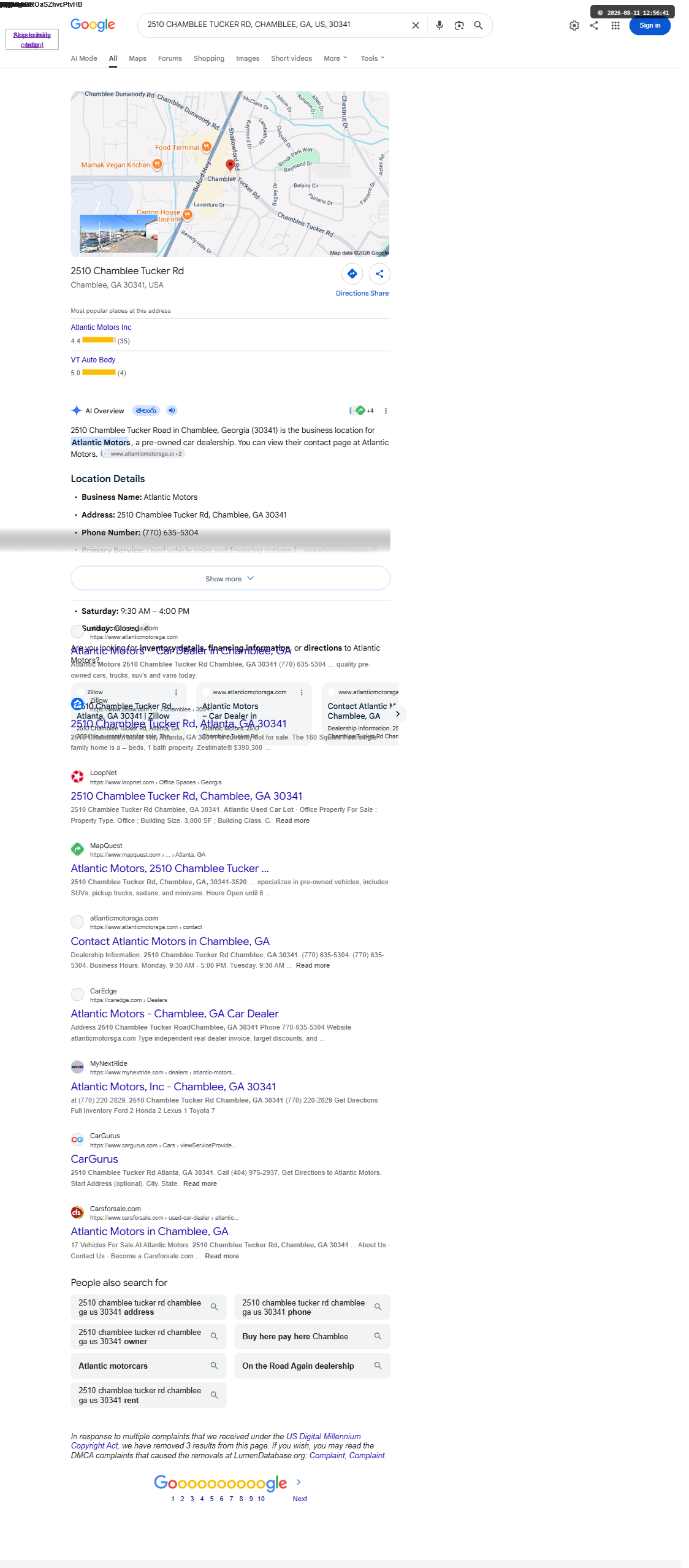Click CarGurus favicon

[x=77, y=1139]
